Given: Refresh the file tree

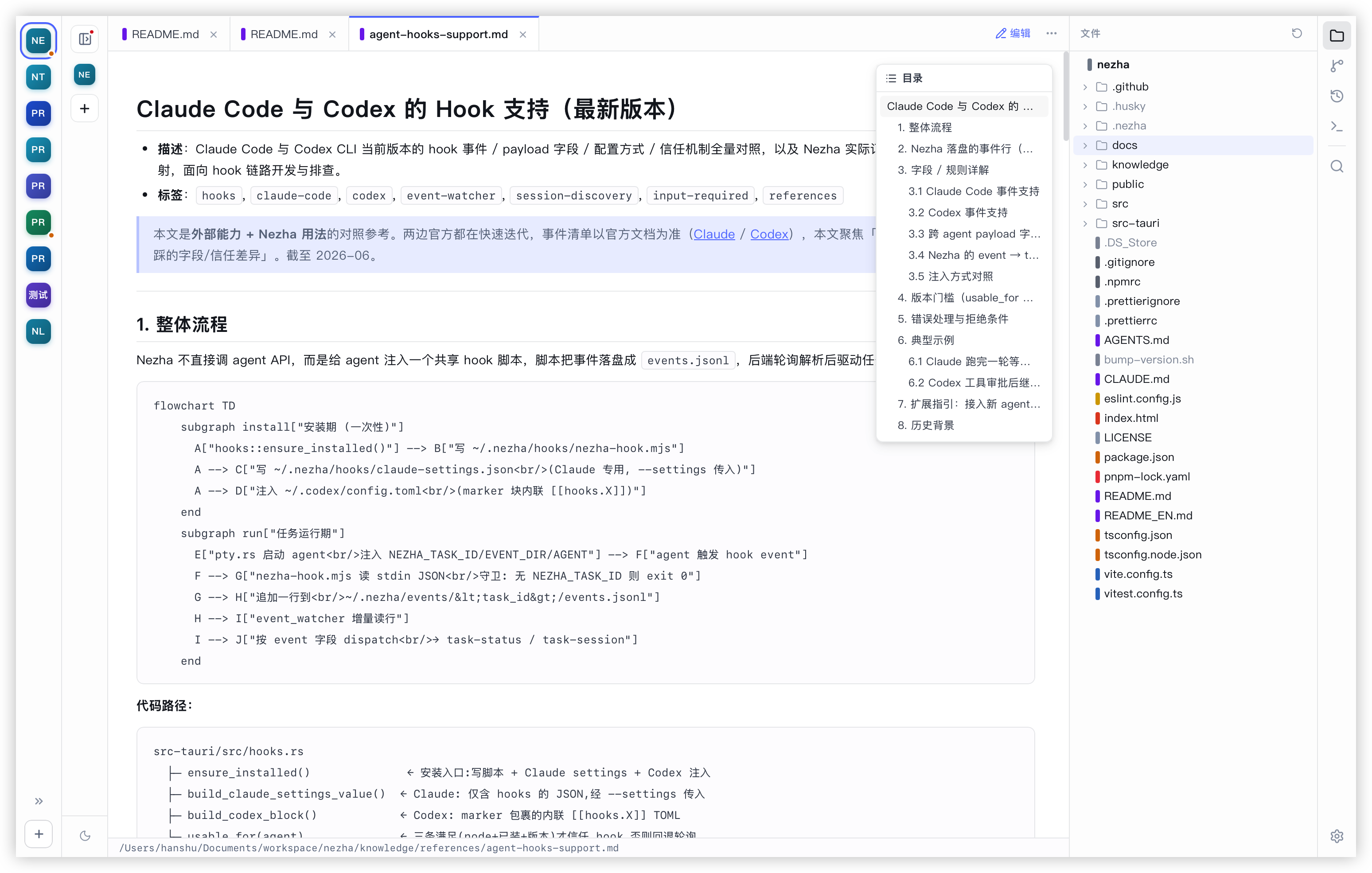Looking at the screenshot, I should click(1297, 34).
